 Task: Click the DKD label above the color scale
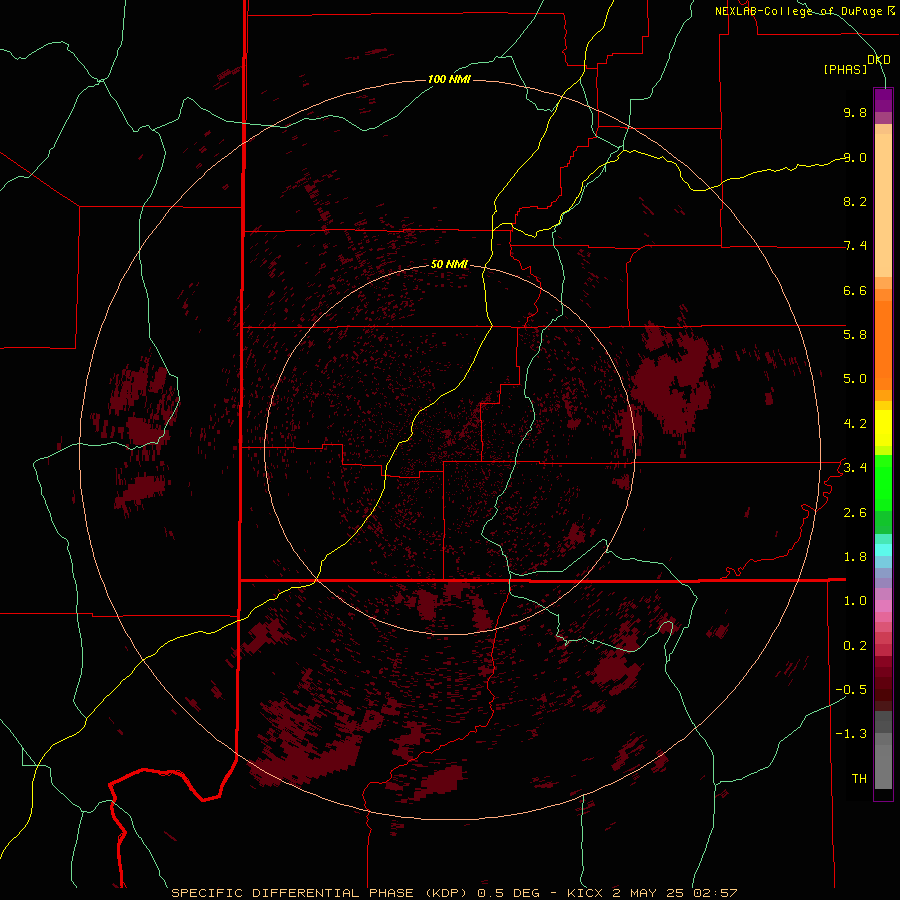coord(879,59)
